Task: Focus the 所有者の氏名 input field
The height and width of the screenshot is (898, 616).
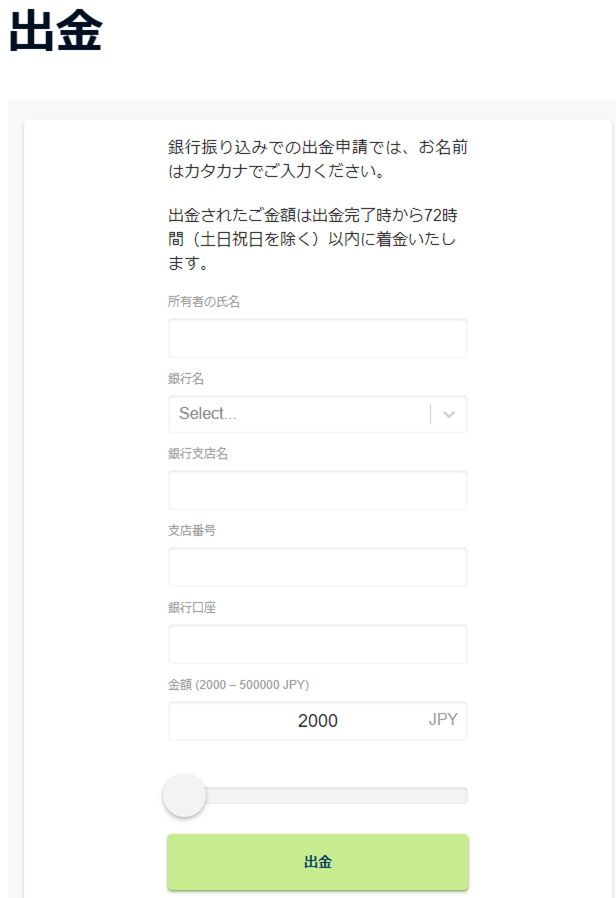Action: click(x=318, y=338)
